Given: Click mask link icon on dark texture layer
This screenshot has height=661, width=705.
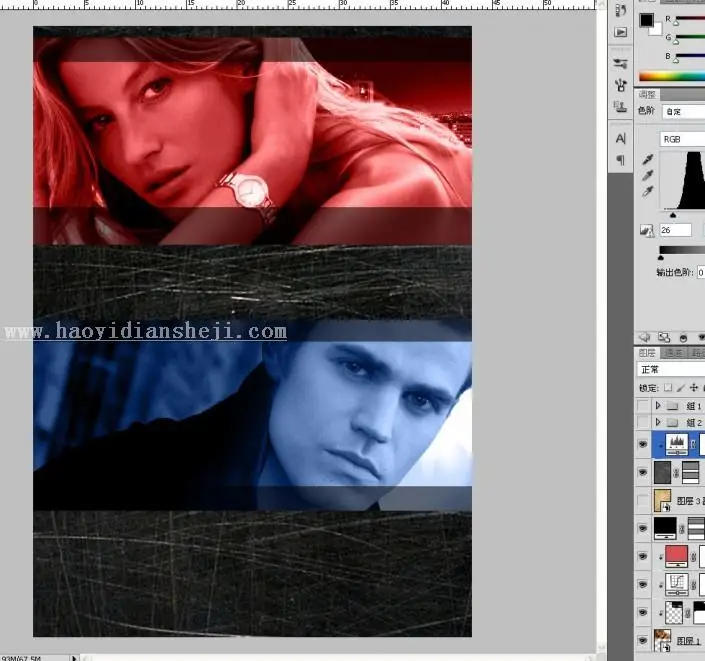Looking at the screenshot, I should tap(676, 473).
